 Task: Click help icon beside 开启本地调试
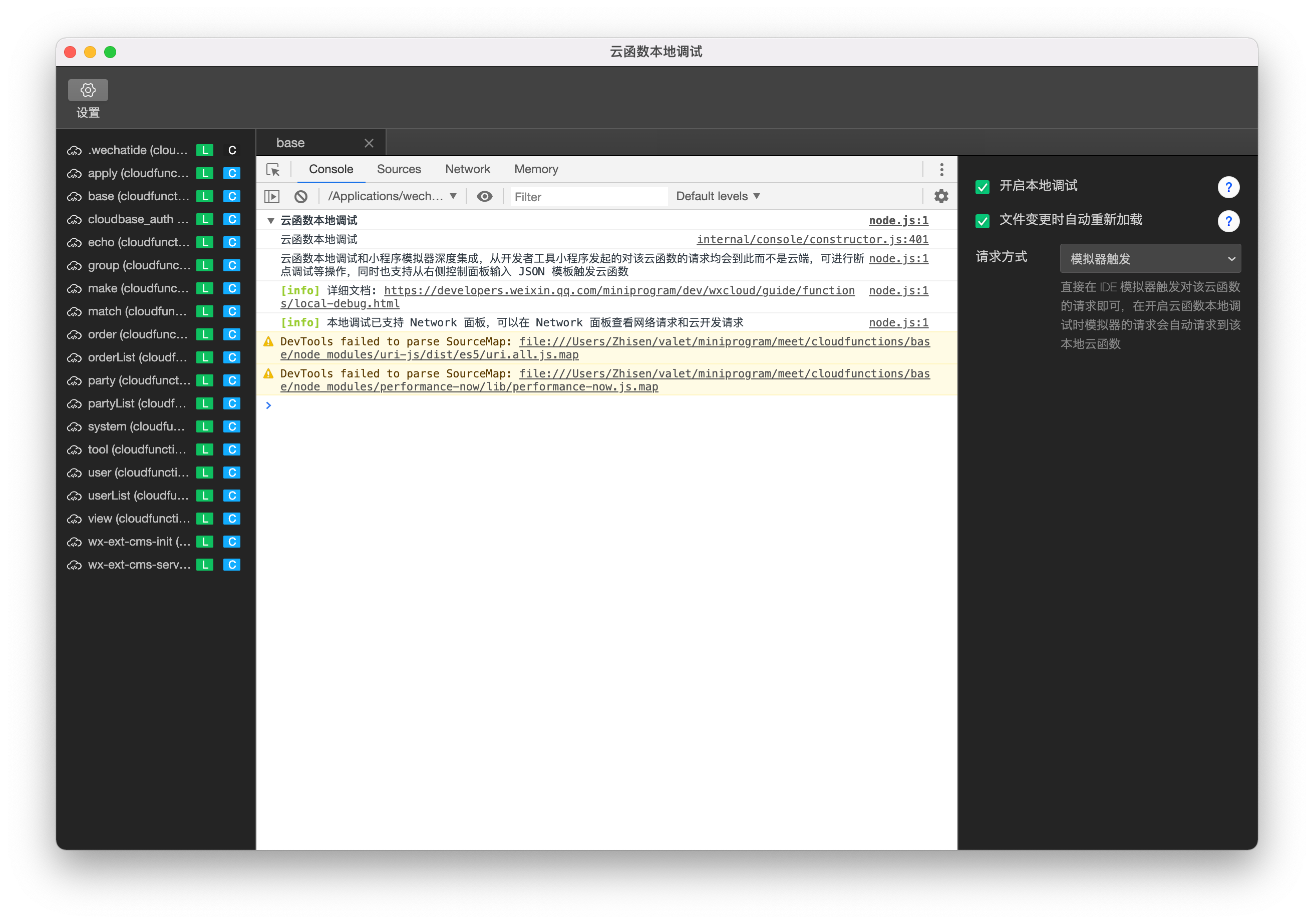(x=1228, y=187)
